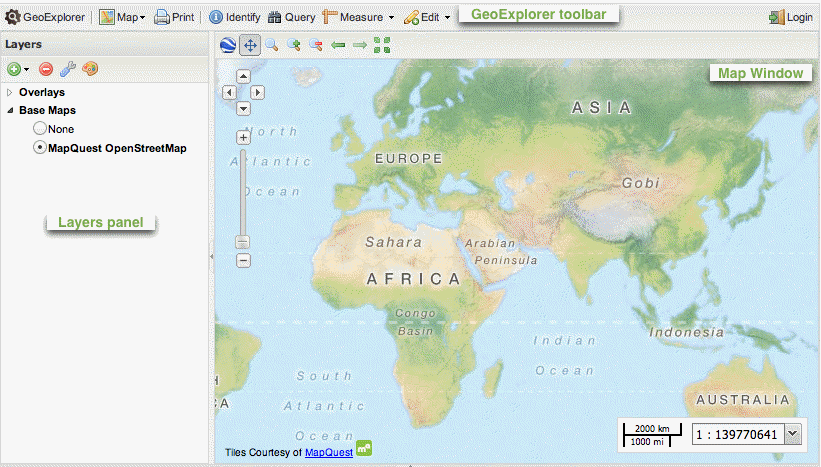Select the Pan map tool
The width and height of the screenshot is (821, 467).
pyautogui.click(x=249, y=44)
